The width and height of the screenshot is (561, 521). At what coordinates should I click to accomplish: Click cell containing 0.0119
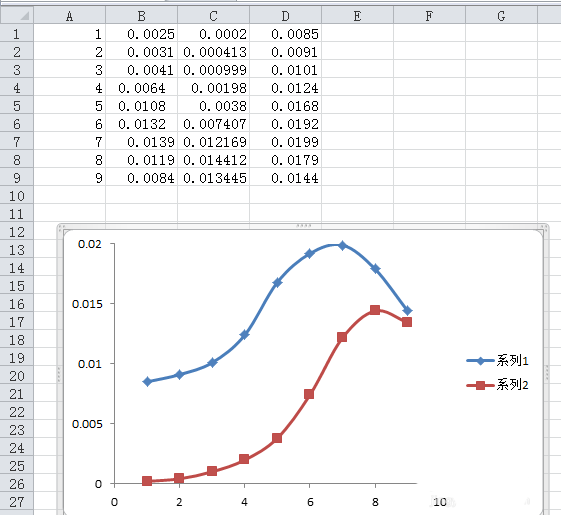(141, 159)
